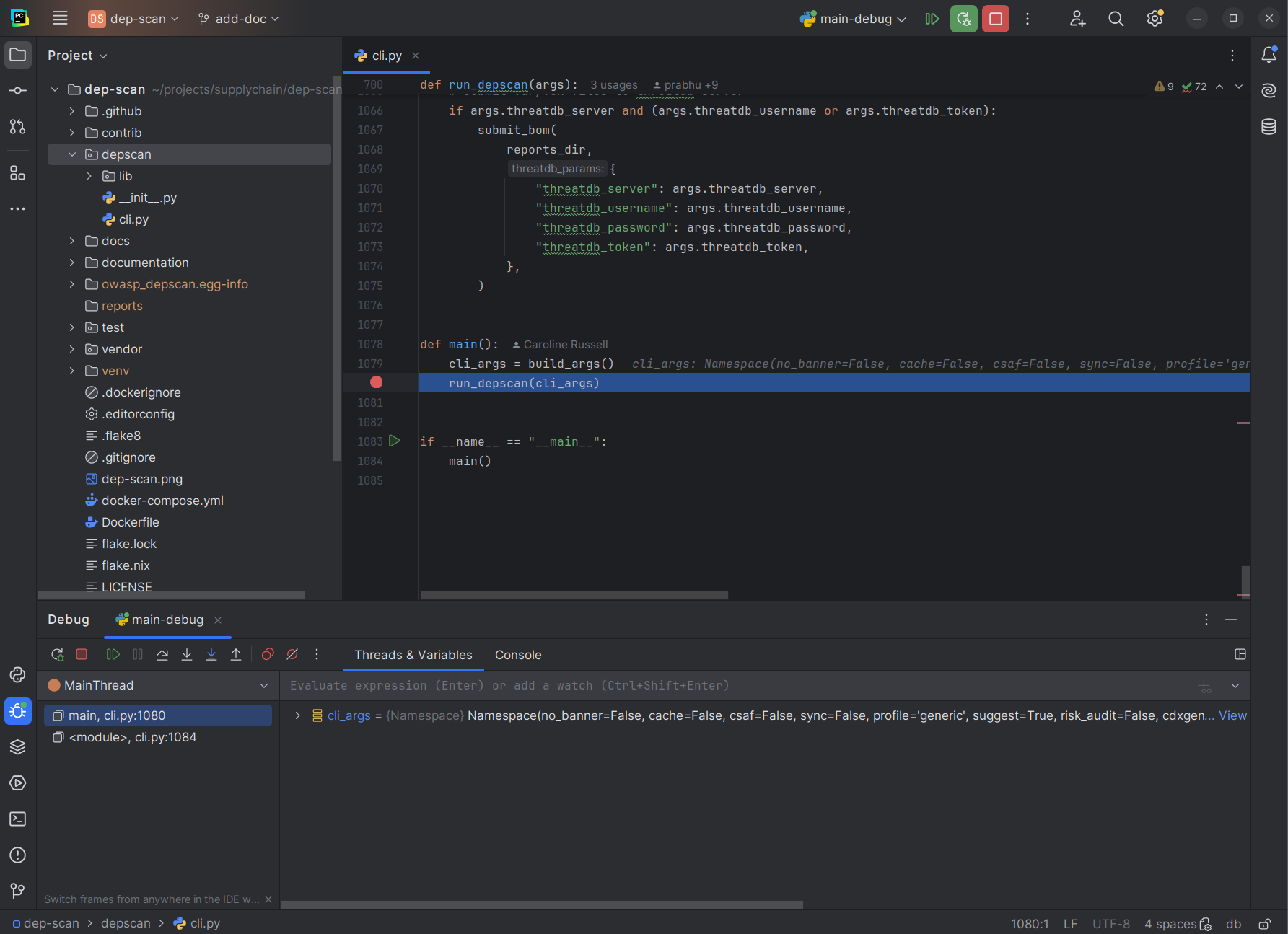The height and width of the screenshot is (934, 1288).
Task: Open the Commit tool window
Action: [18, 91]
